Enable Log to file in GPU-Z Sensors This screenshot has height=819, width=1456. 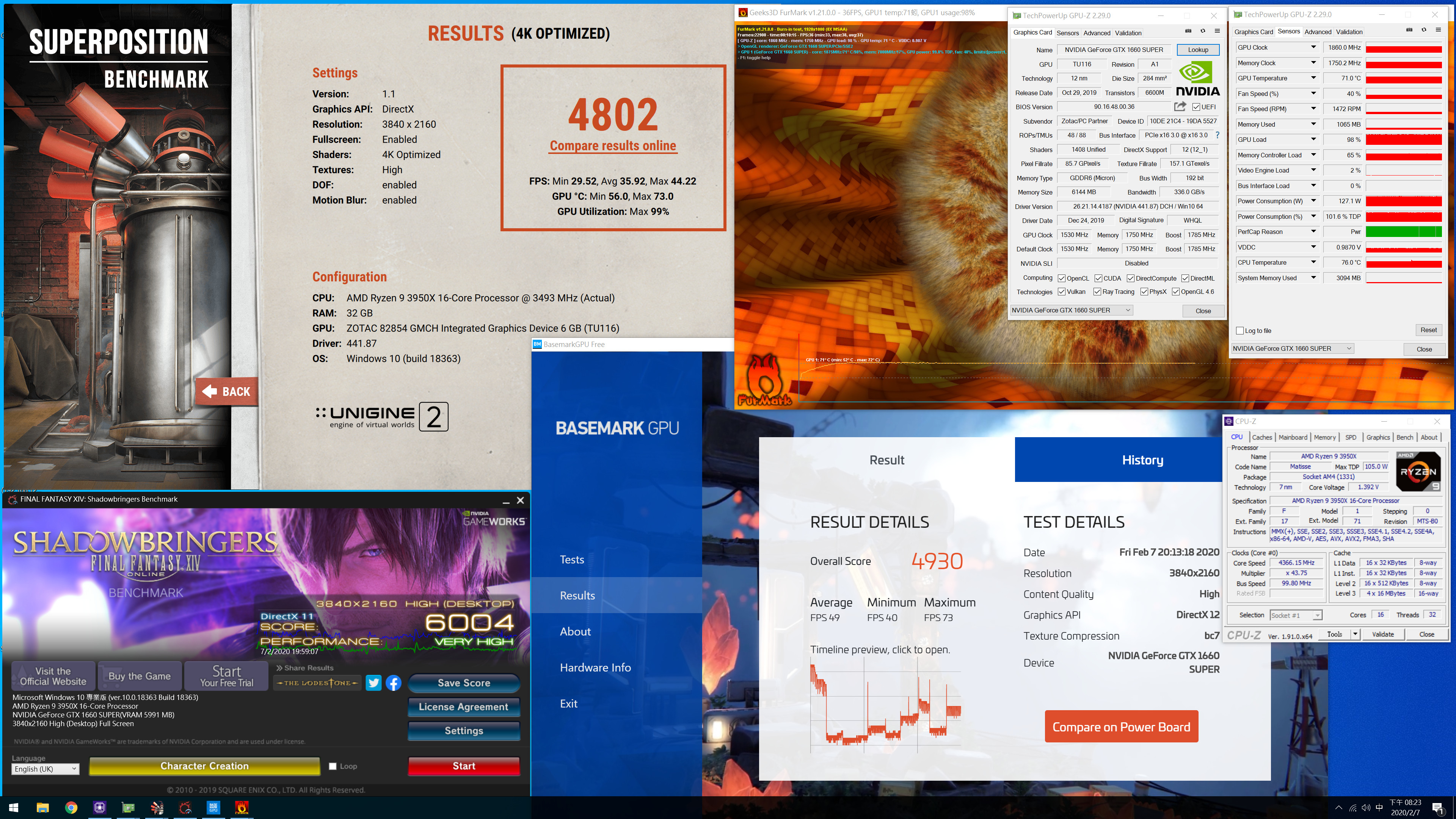(x=1240, y=331)
